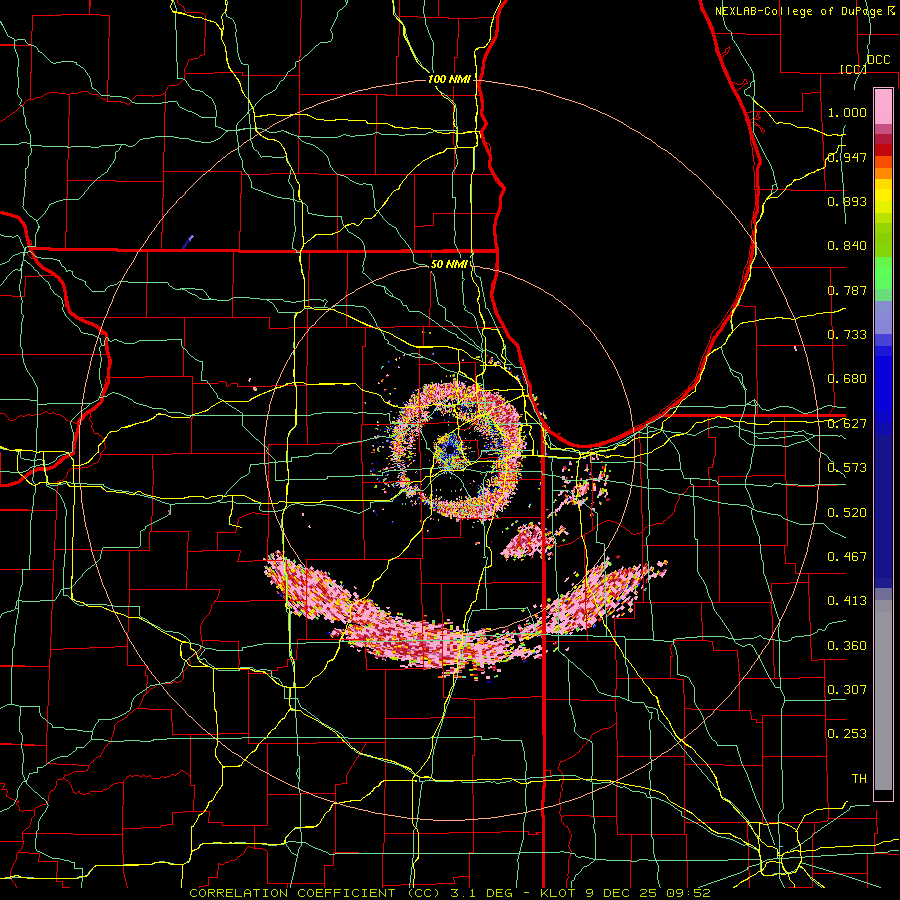Pick the light pink color at scale top

click(883, 106)
